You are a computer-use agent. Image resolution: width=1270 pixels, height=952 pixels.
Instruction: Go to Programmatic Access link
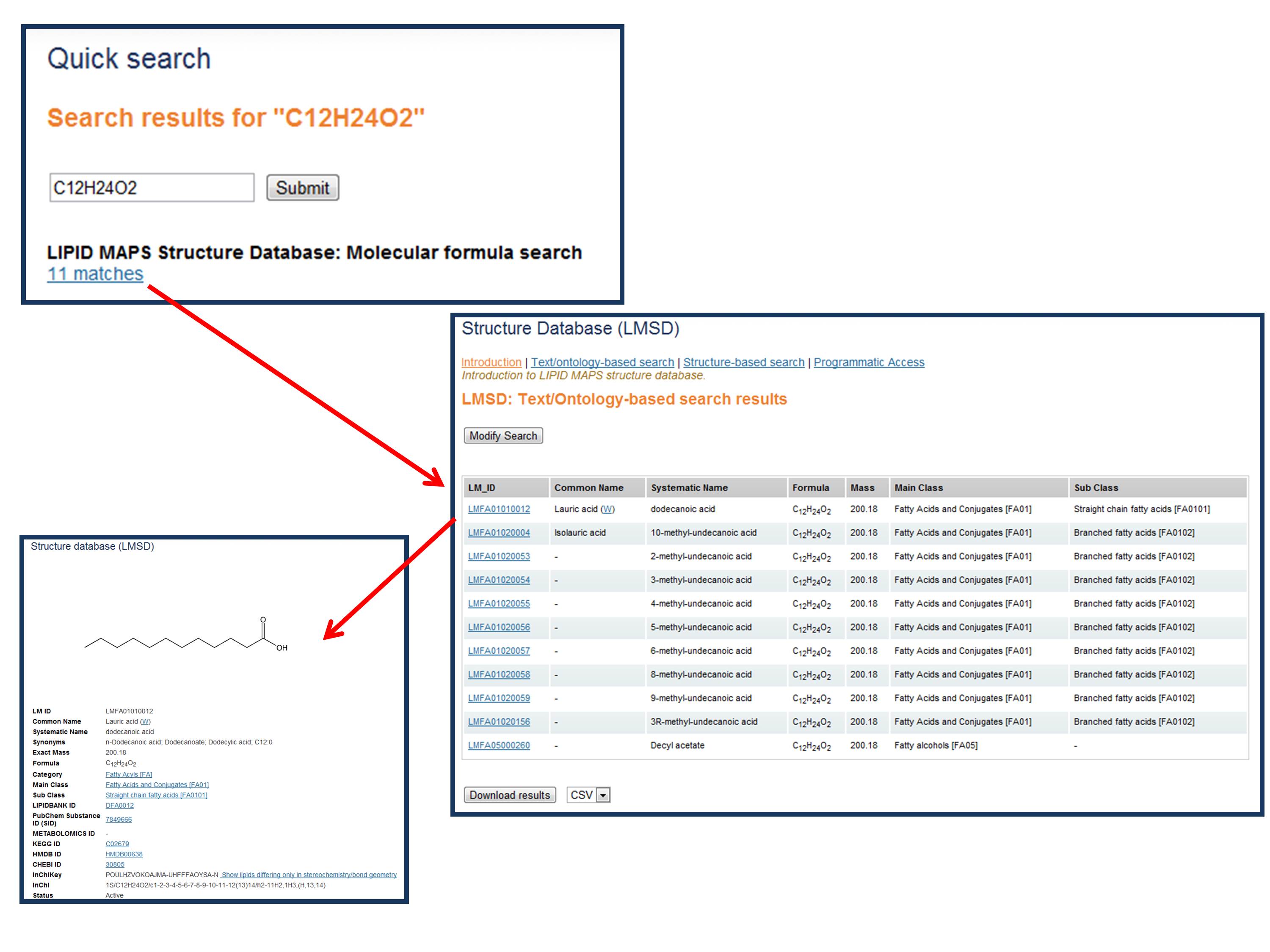[869, 362]
